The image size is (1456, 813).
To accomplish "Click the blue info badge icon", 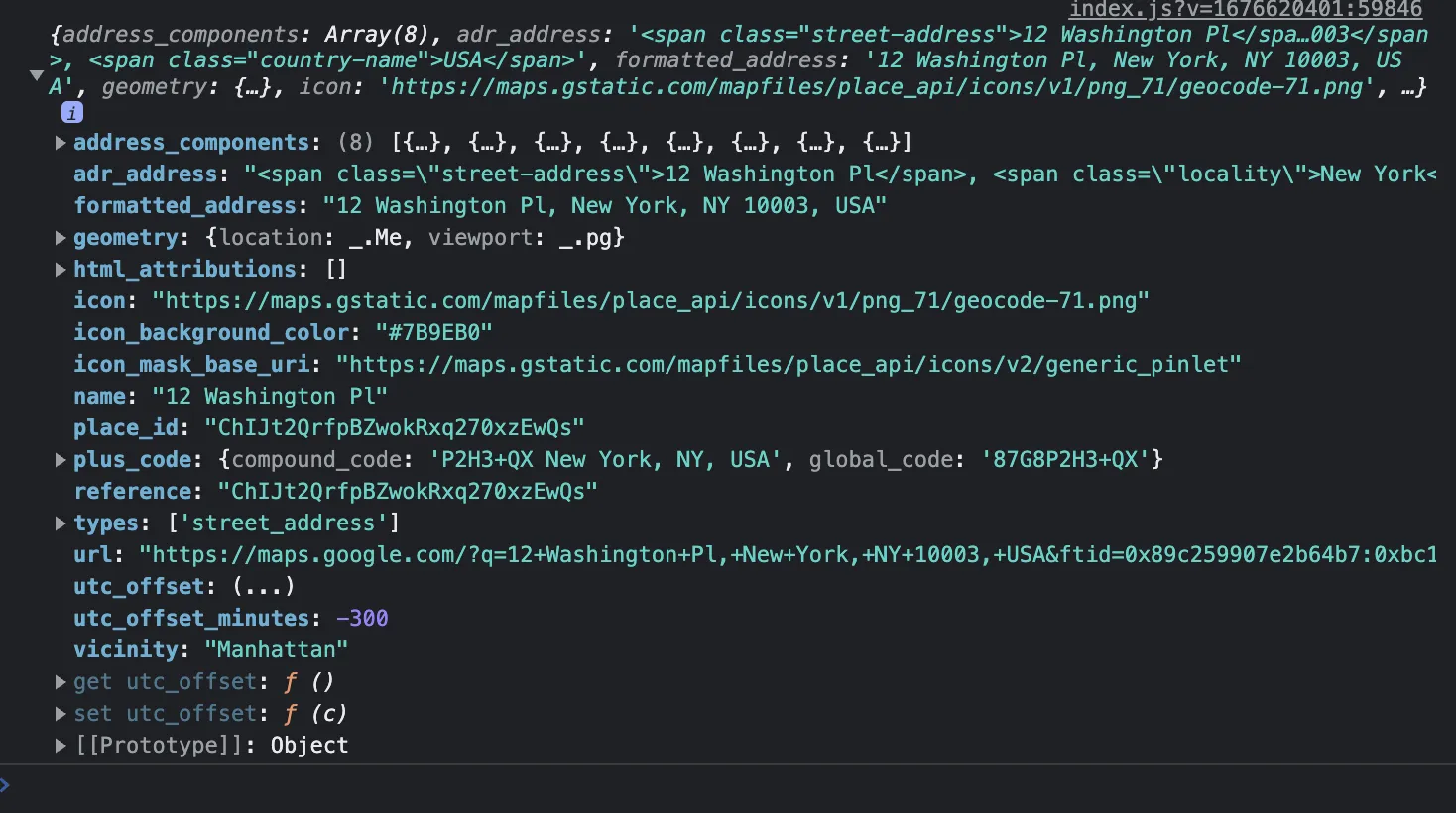I will pyautogui.click(x=72, y=113).
